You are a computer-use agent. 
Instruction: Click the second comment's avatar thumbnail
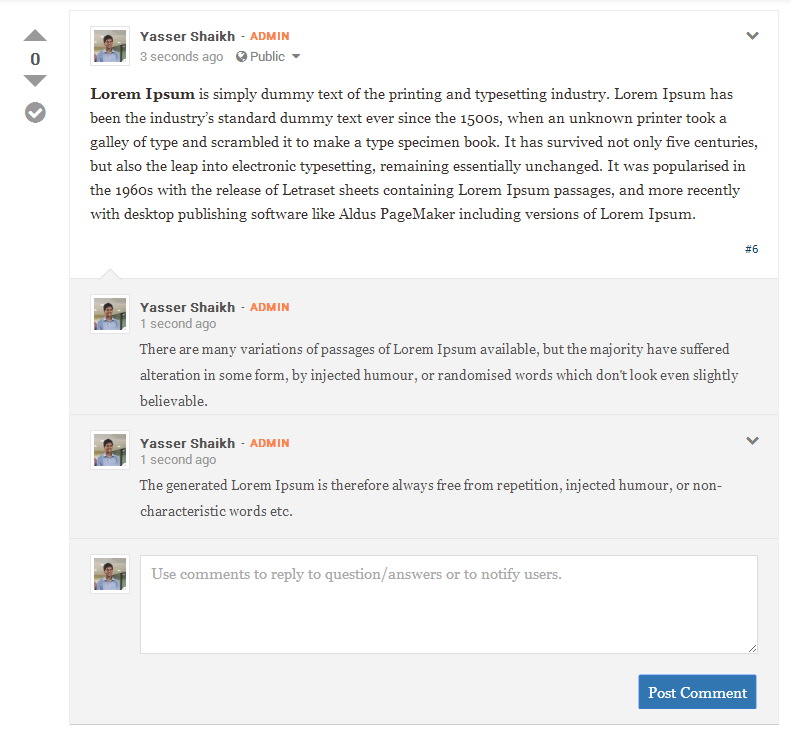tap(110, 450)
